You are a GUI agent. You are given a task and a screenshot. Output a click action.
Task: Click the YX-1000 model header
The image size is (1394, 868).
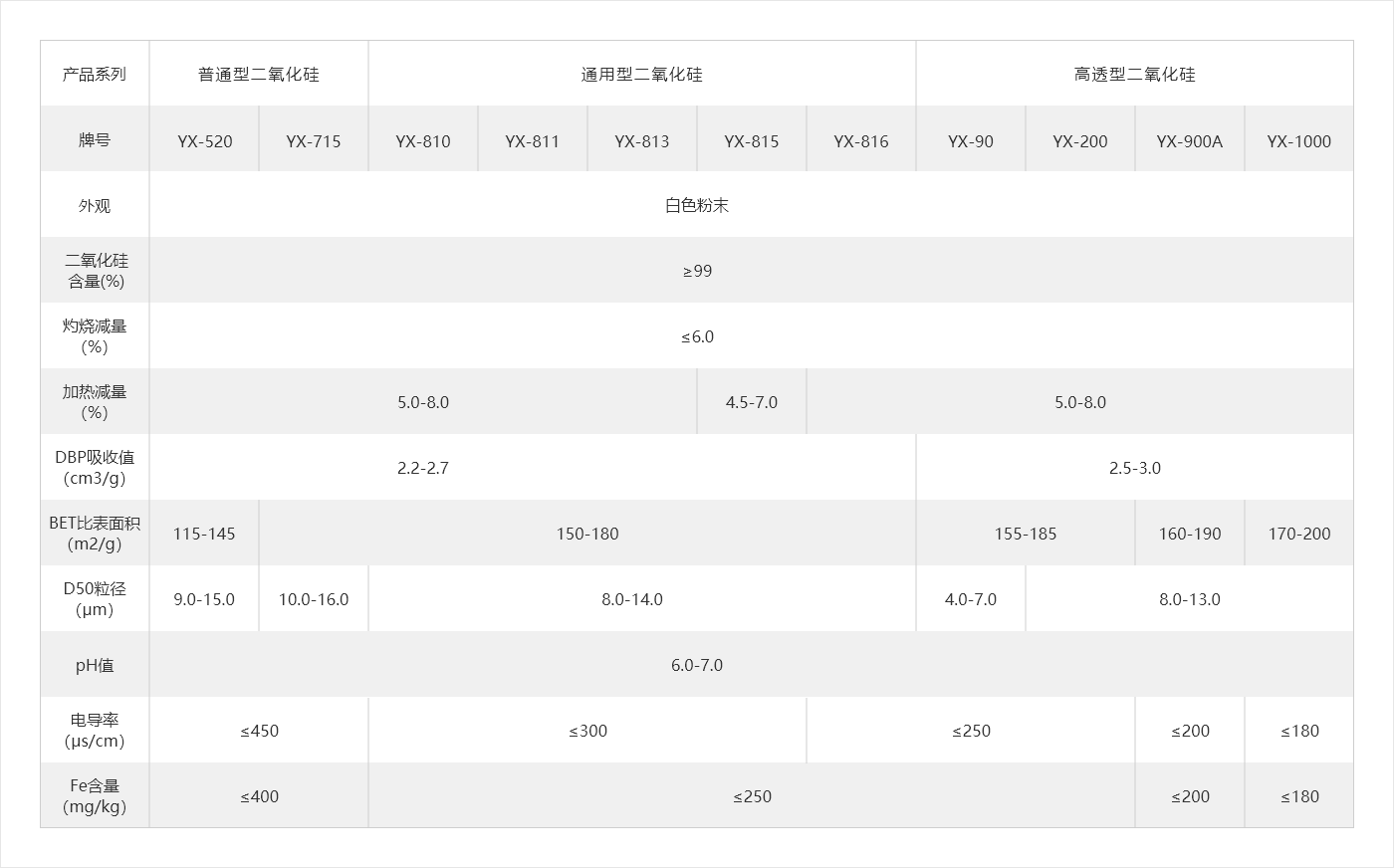(1299, 140)
